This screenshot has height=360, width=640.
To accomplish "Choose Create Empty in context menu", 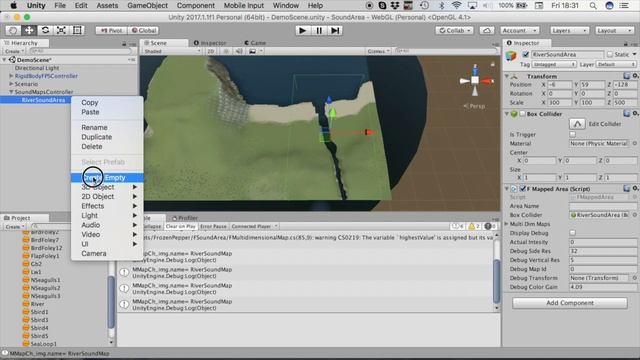I will pyautogui.click(x=107, y=178).
